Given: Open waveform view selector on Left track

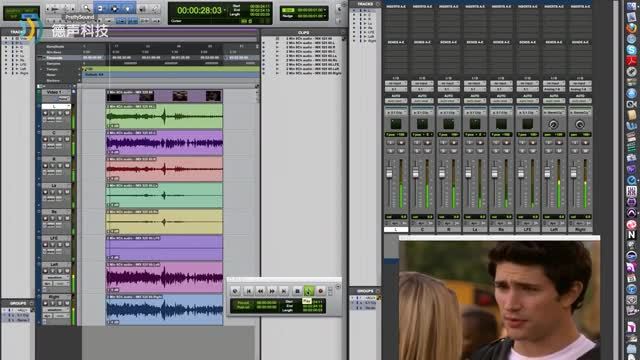Looking at the screenshot, I should 54,278.
